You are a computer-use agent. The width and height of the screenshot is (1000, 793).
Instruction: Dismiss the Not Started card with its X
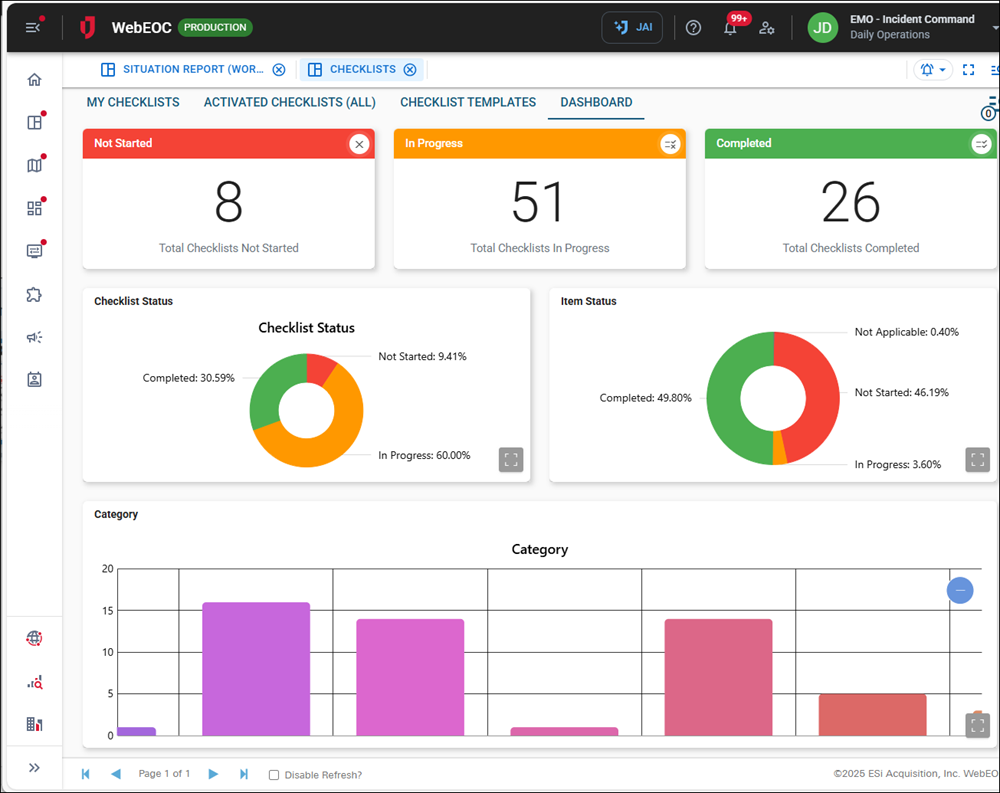click(359, 144)
